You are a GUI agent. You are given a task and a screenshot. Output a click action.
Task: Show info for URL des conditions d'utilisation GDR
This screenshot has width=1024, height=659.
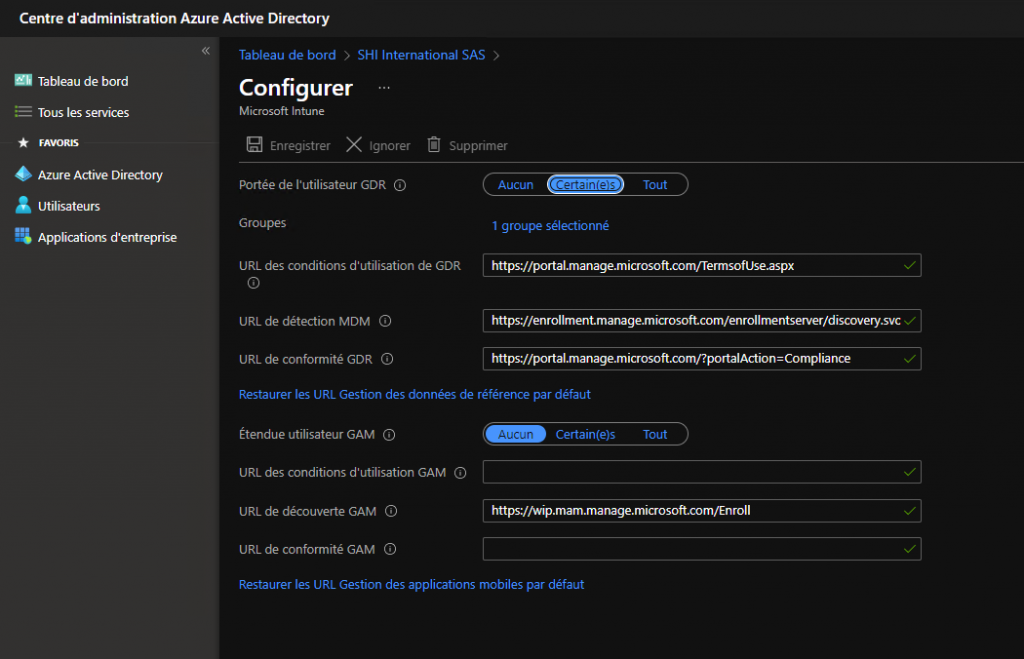point(253,283)
